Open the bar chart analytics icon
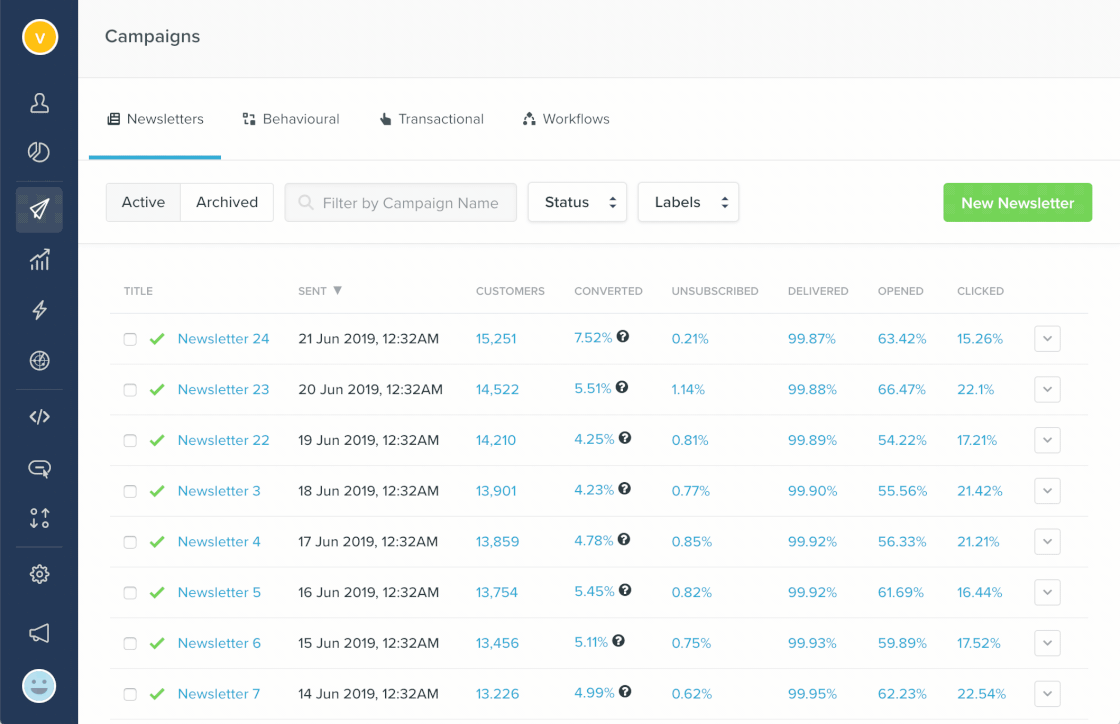 (39, 261)
